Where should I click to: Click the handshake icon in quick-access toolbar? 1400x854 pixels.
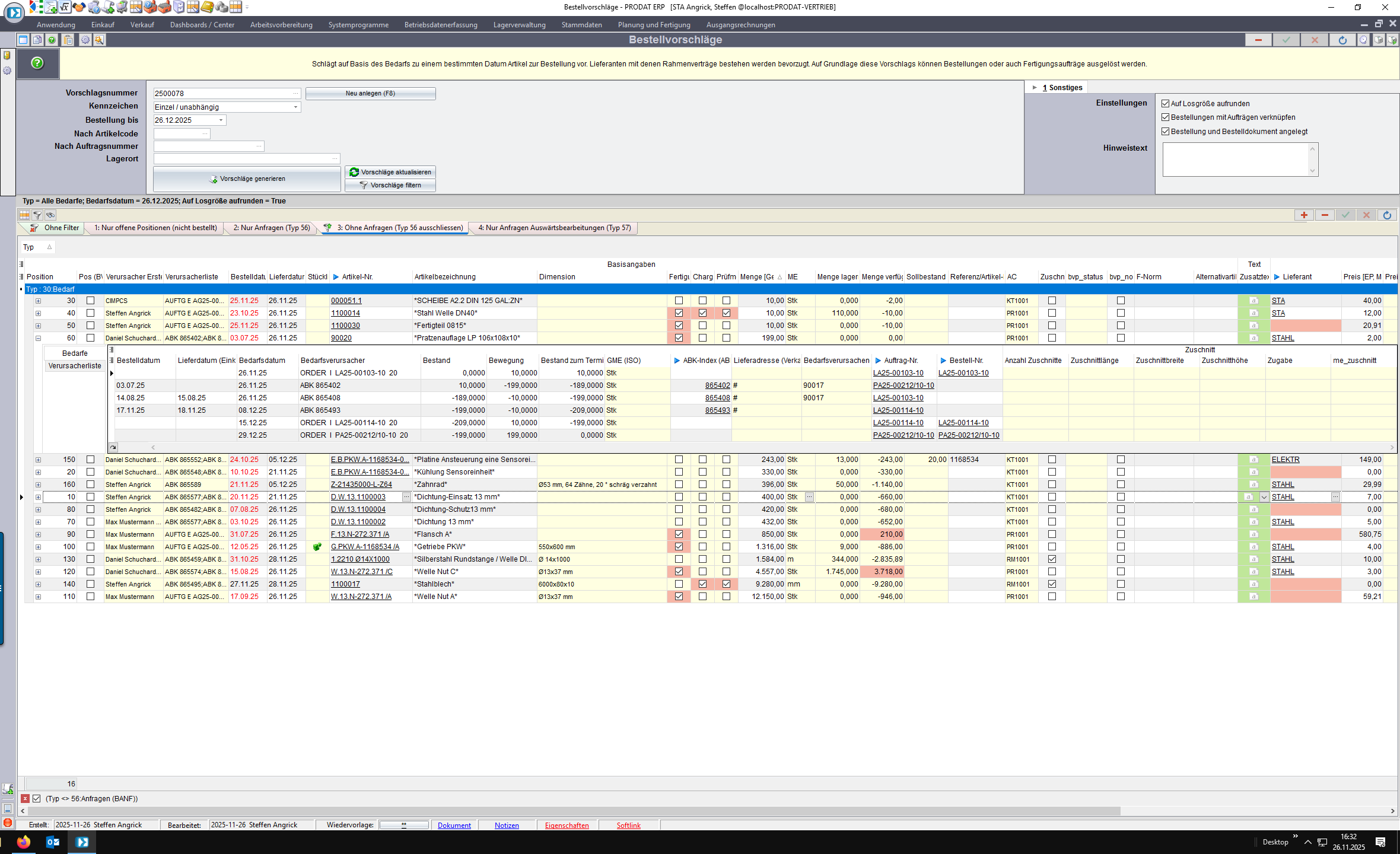[79, 7]
